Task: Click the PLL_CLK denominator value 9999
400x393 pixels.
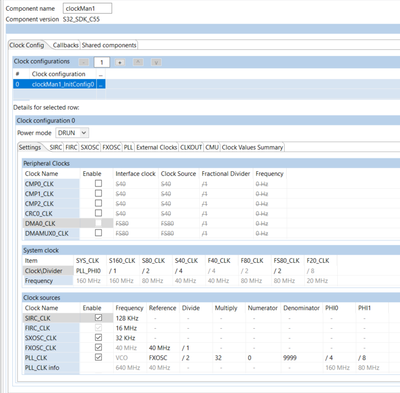Action: [x=290, y=358]
